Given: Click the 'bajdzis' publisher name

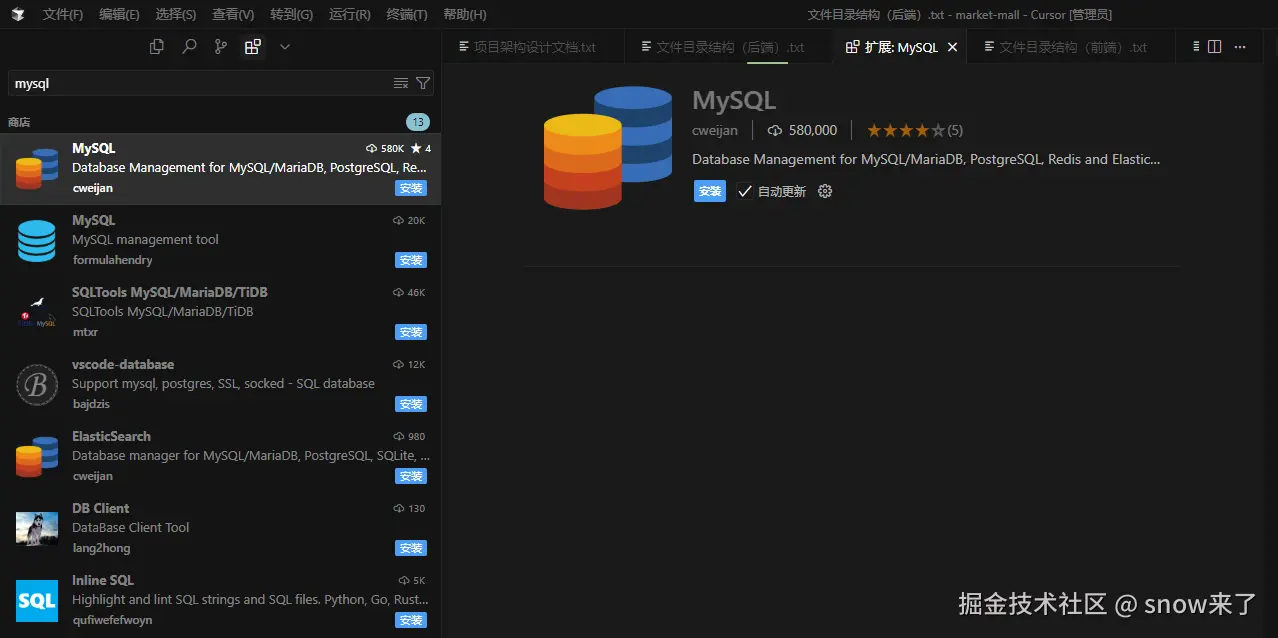Looking at the screenshot, I should [91, 404].
